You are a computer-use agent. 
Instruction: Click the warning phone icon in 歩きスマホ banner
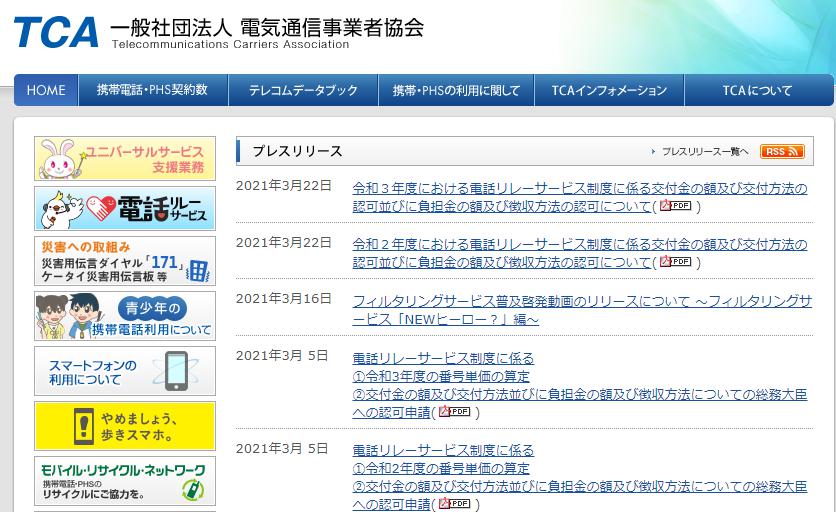[x=84, y=427]
